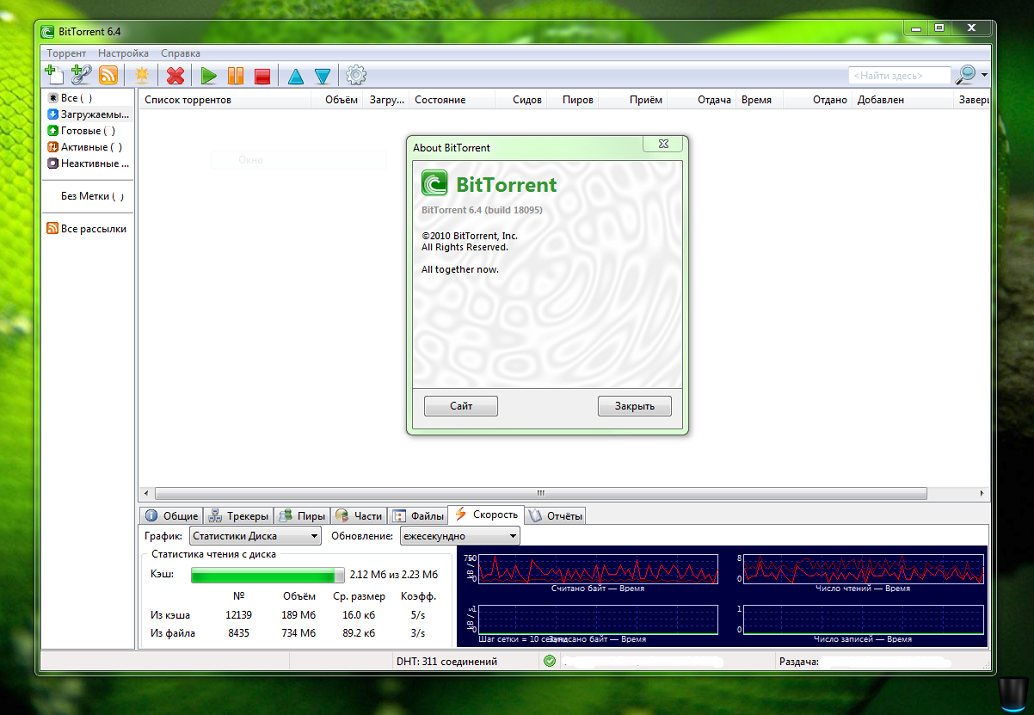Open the Справка menu
This screenshot has height=715, width=1034.
coord(181,53)
